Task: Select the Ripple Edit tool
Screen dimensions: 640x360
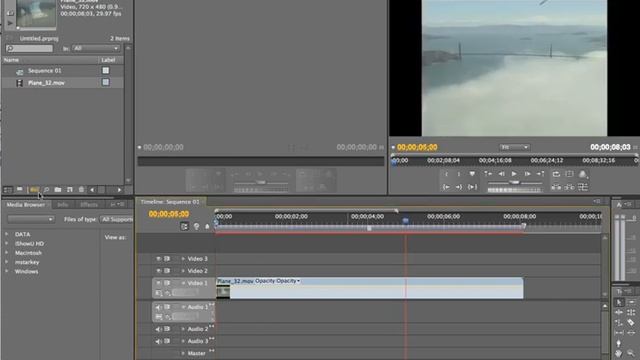Action: click(x=619, y=312)
